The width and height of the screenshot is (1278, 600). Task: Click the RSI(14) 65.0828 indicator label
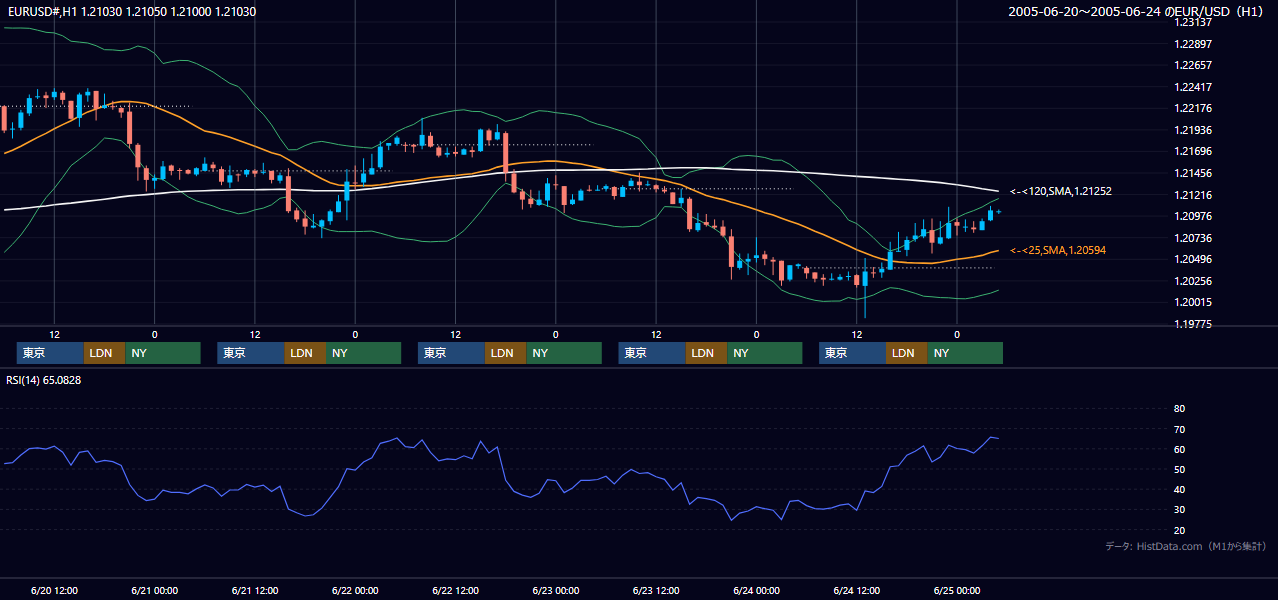coord(45,380)
